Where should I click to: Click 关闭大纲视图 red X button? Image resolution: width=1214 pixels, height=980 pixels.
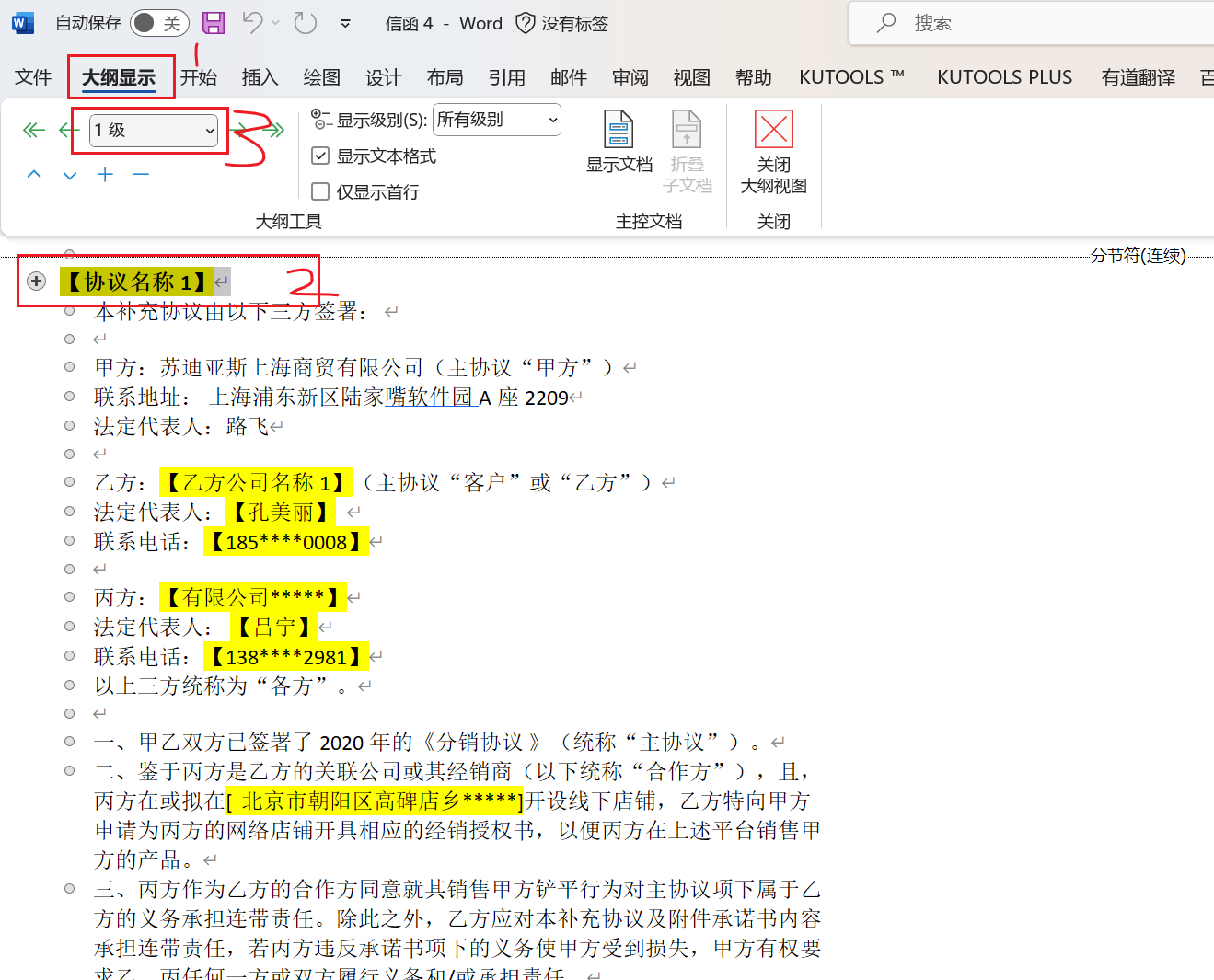[773, 151]
